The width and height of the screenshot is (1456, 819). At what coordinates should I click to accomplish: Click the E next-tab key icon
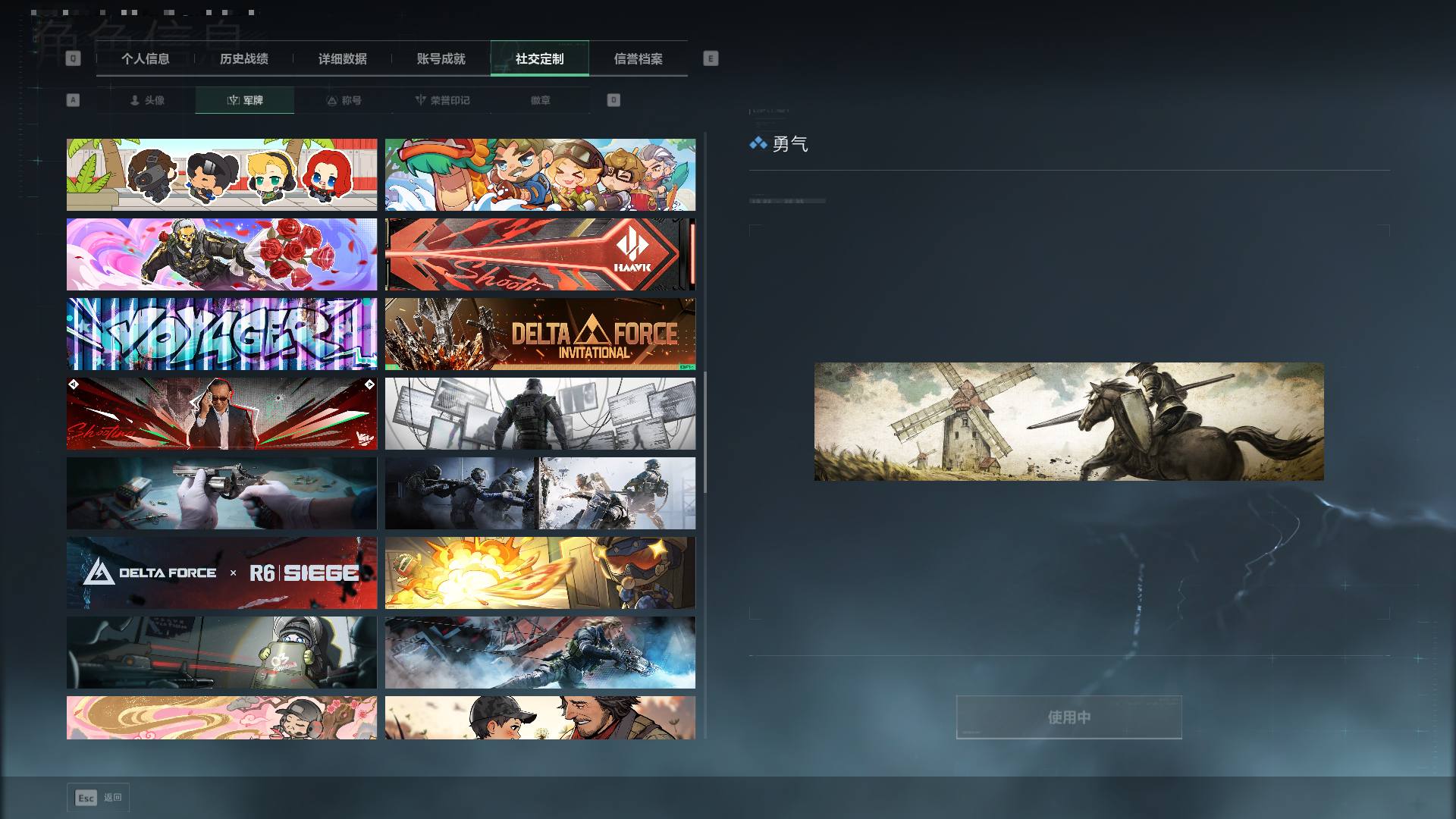pyautogui.click(x=711, y=58)
